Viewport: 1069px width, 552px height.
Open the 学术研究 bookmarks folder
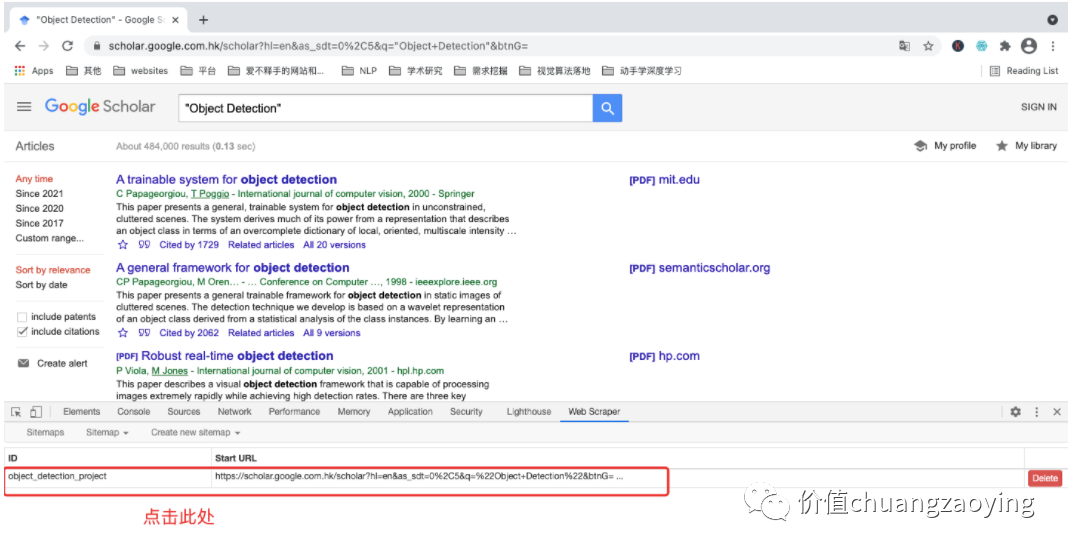[415, 71]
